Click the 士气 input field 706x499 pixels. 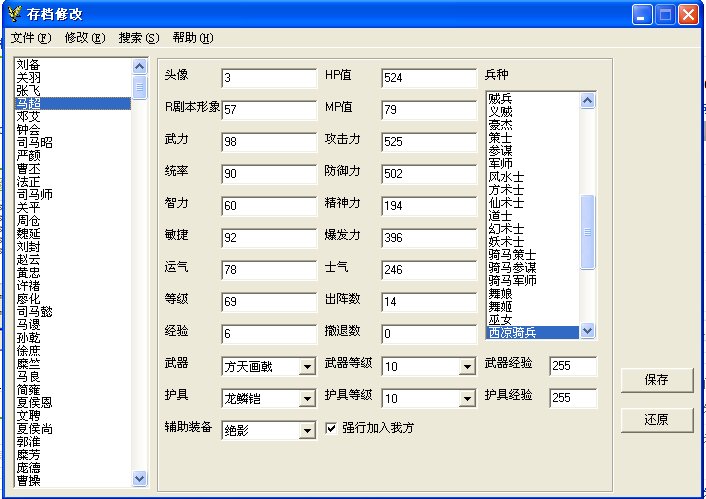(429, 270)
